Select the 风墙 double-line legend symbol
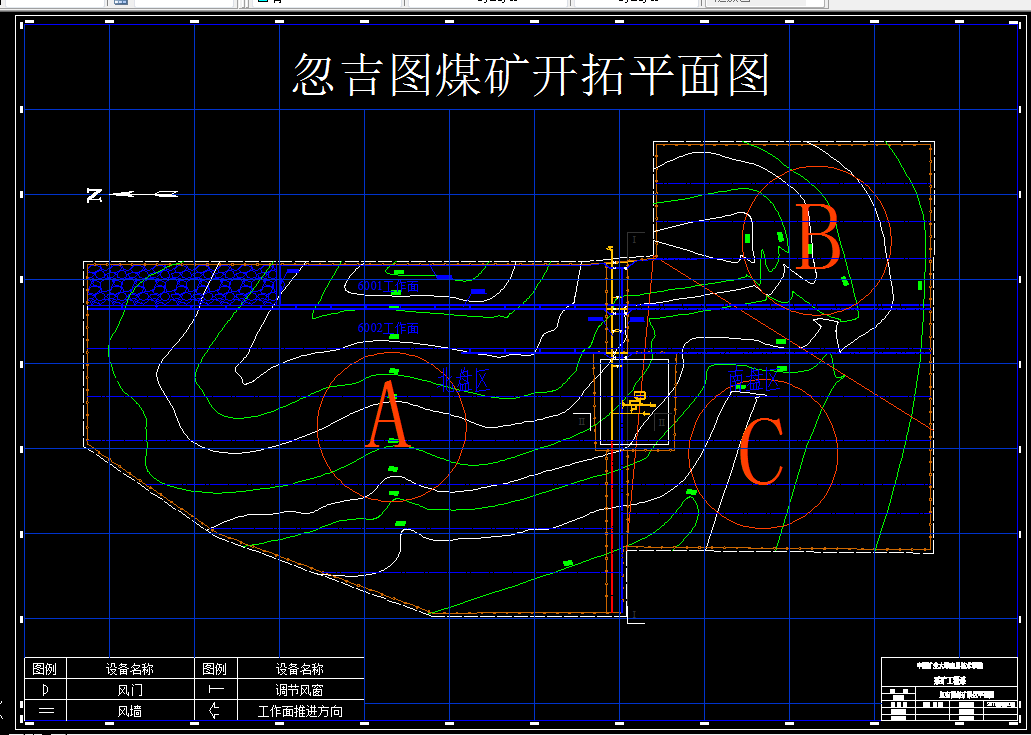This screenshot has width=1031, height=735. [45, 711]
